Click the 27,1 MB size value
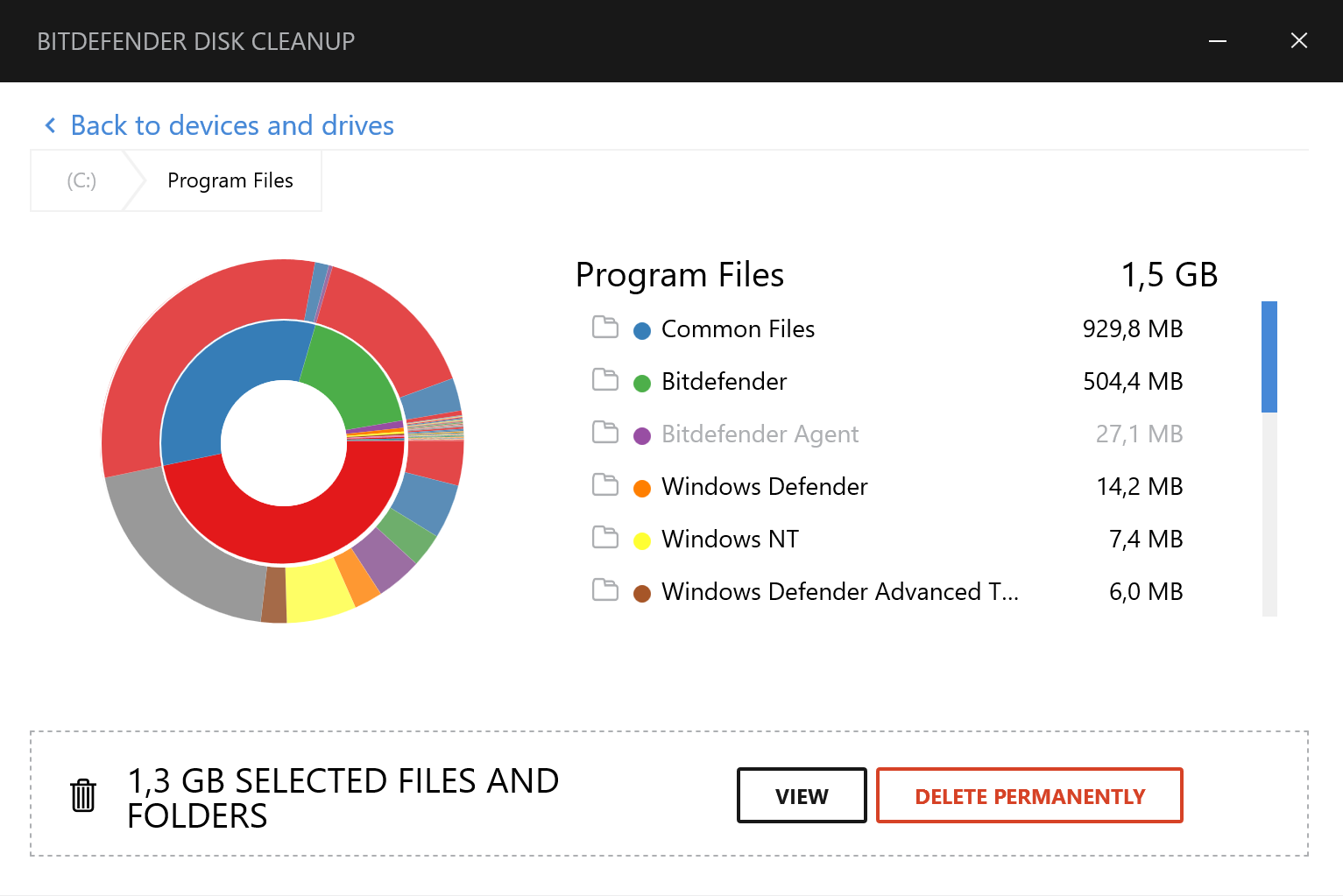 tap(1139, 434)
